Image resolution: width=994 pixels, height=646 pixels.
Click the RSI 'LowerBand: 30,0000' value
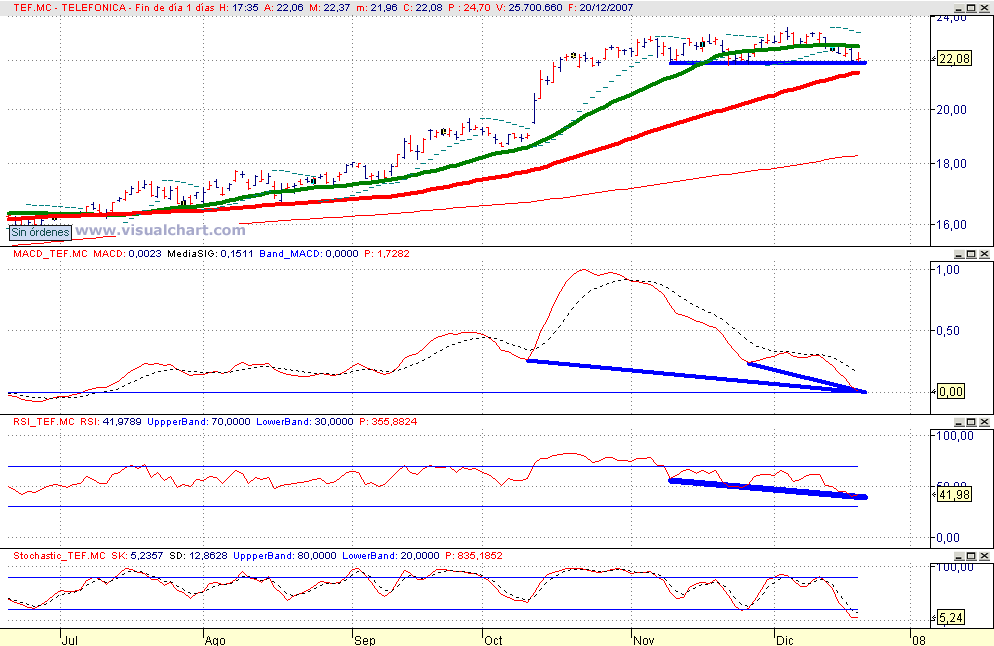pos(305,422)
